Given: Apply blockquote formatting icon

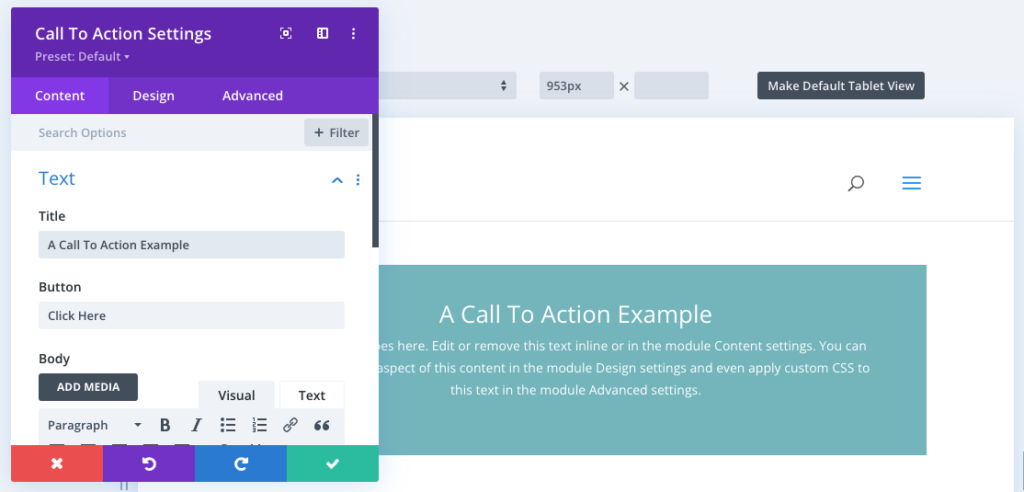Looking at the screenshot, I should 321,425.
